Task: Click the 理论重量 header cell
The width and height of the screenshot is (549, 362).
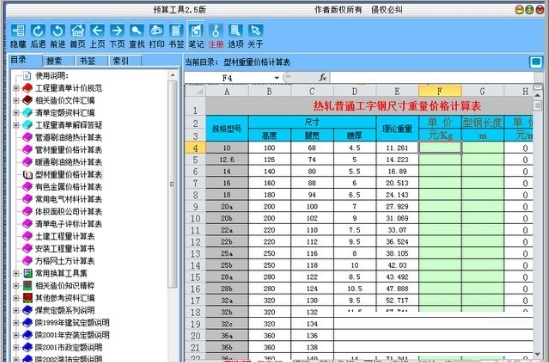Action: click(397, 128)
